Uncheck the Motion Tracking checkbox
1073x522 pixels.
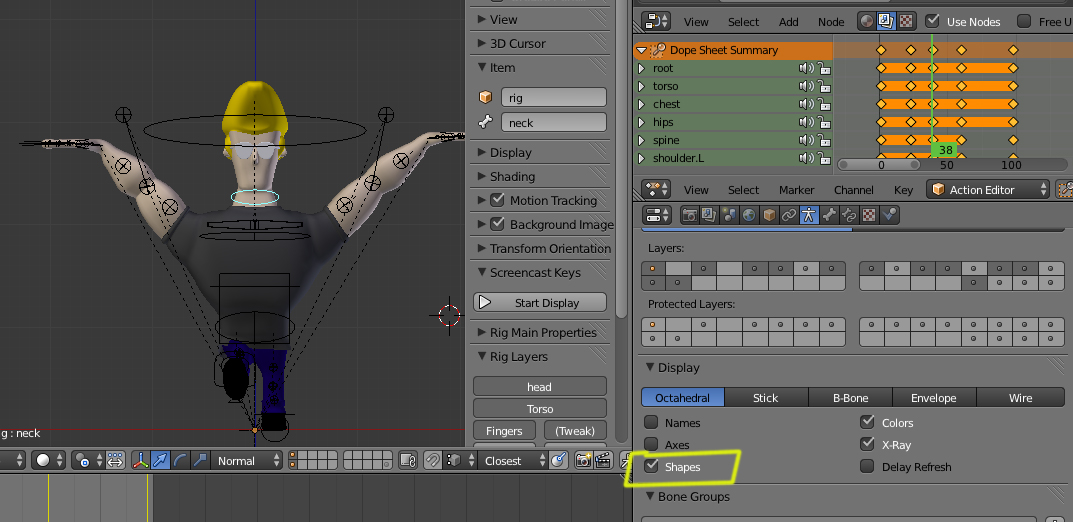[498, 200]
